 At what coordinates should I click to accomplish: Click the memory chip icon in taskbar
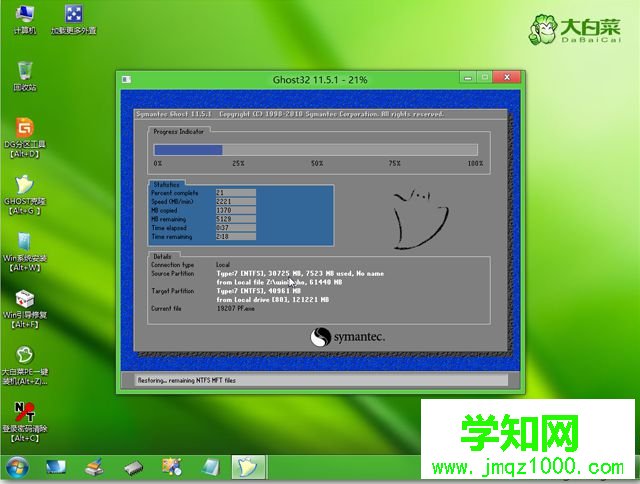click(x=133, y=468)
